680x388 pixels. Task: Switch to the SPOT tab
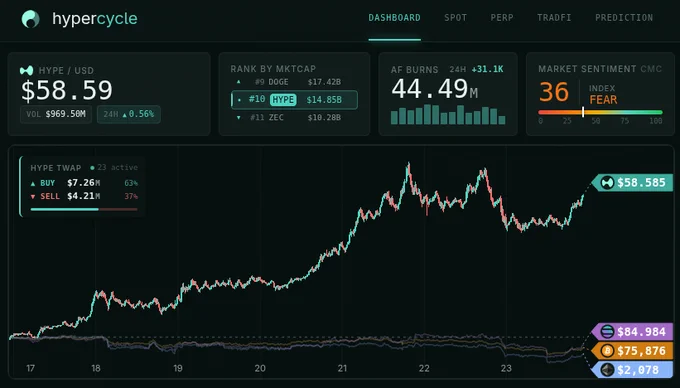(x=455, y=18)
